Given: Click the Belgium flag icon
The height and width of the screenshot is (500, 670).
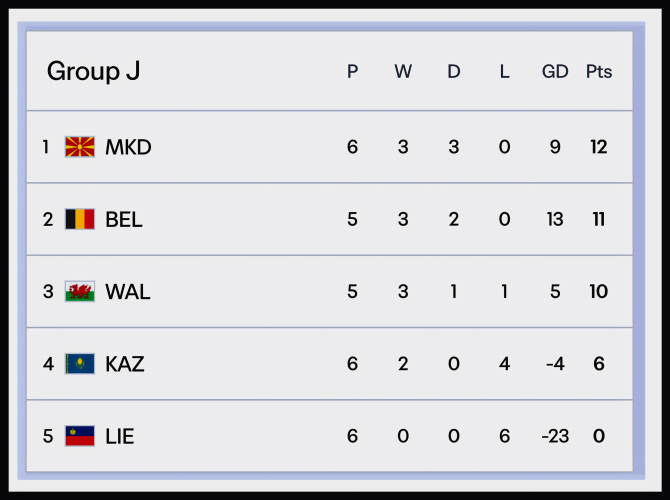Looking at the screenshot, I should [x=80, y=219].
